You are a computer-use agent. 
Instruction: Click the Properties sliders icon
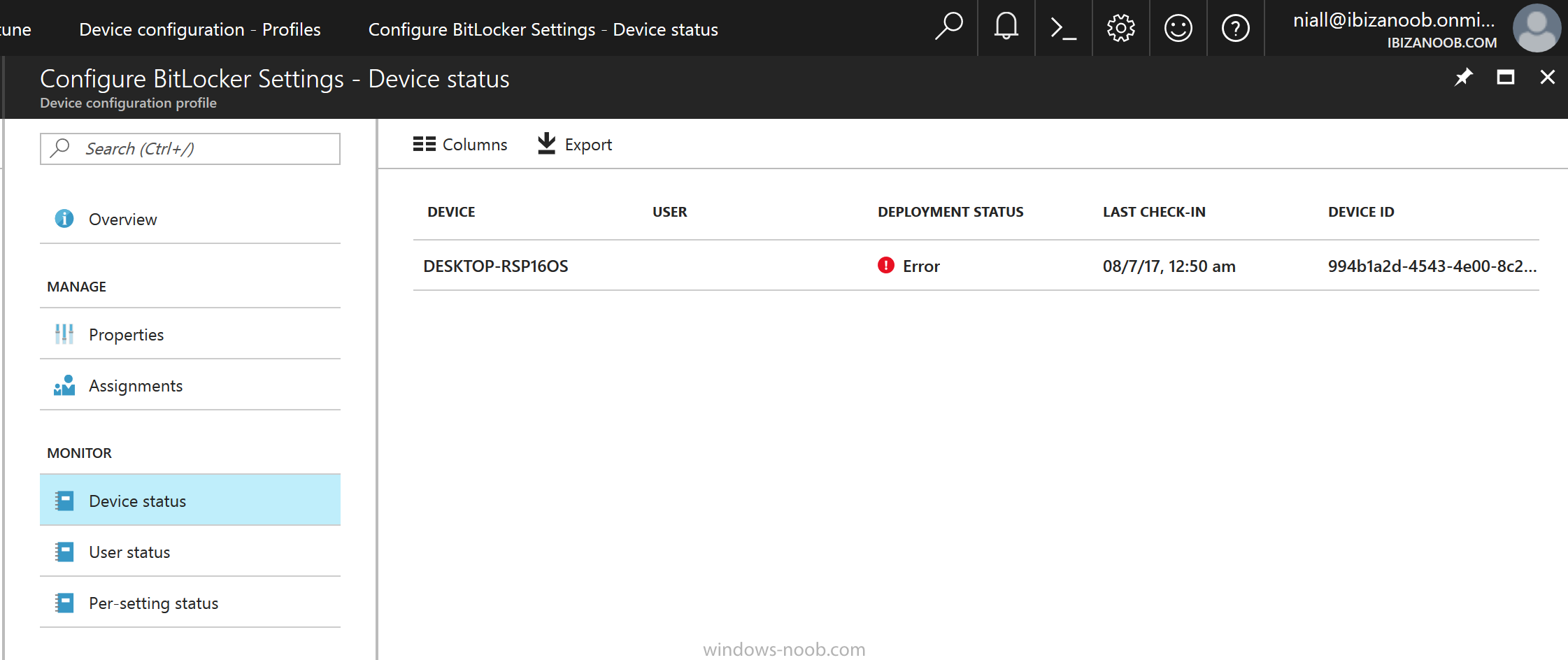click(64, 334)
